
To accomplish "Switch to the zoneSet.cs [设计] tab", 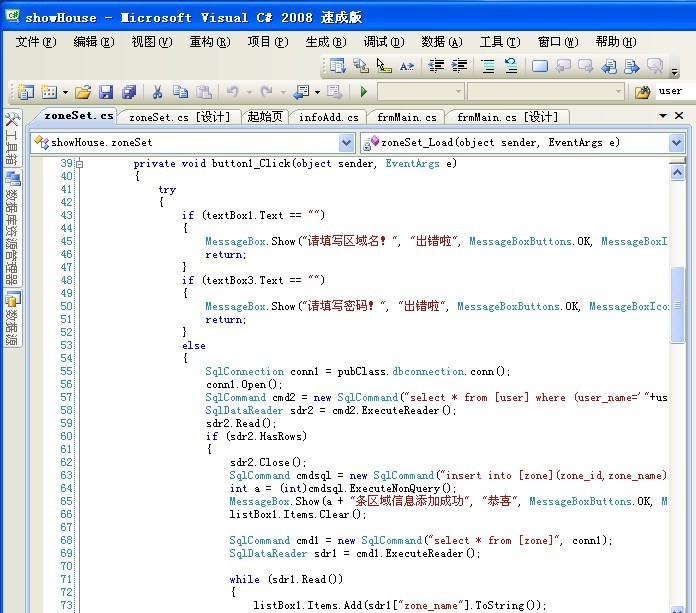I will click(x=180, y=117).
